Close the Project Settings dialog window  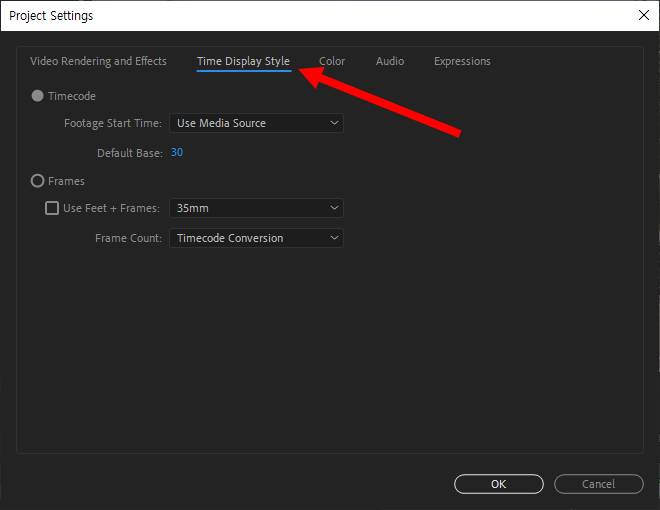tap(644, 16)
